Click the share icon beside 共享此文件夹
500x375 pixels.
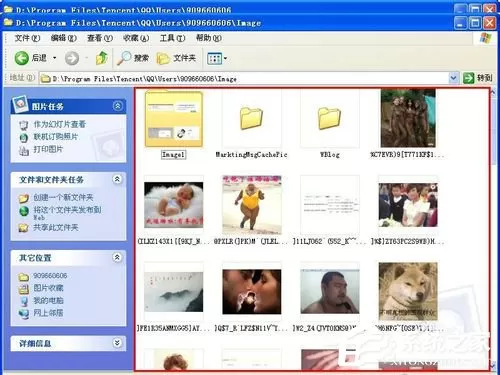point(24,228)
